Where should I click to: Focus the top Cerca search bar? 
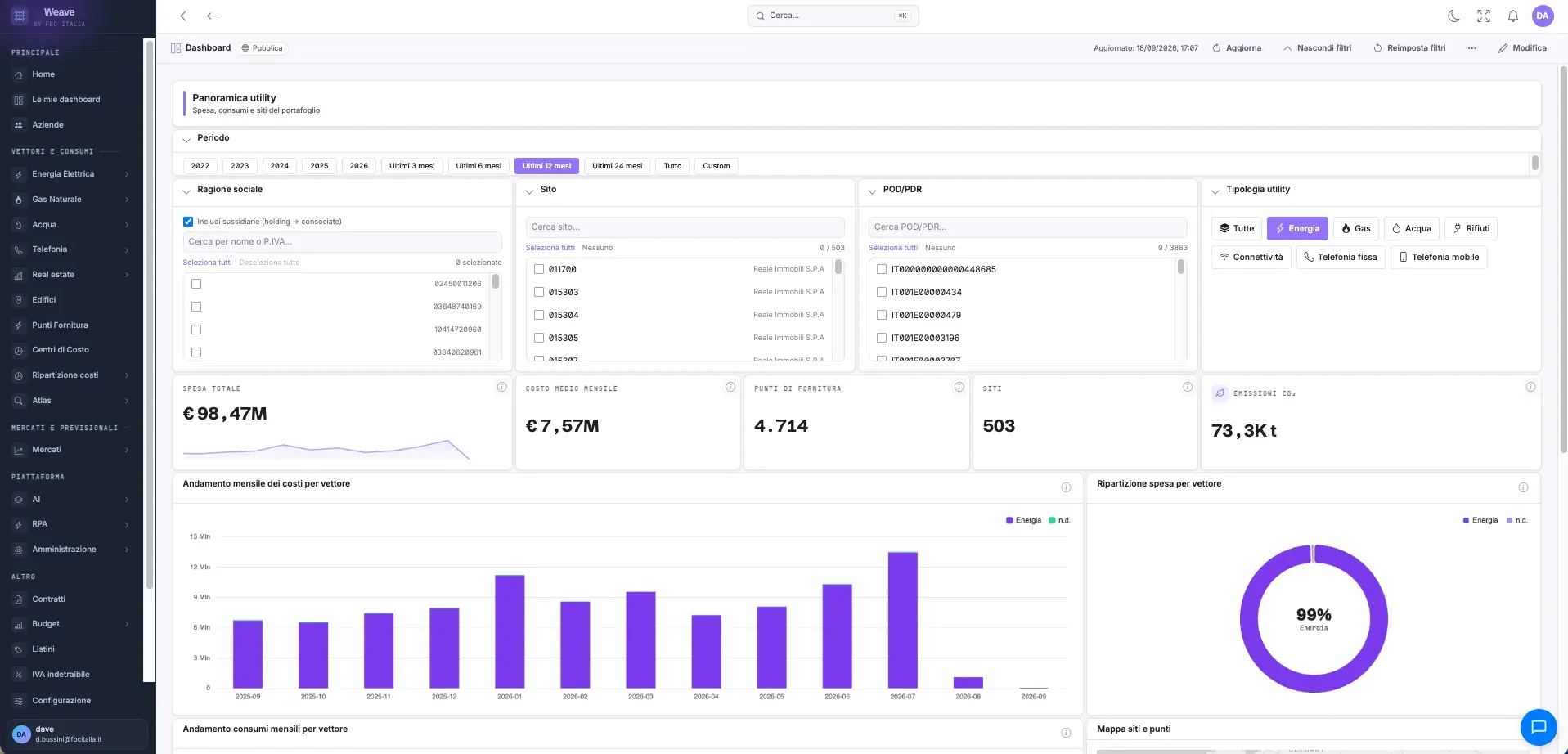(x=833, y=16)
